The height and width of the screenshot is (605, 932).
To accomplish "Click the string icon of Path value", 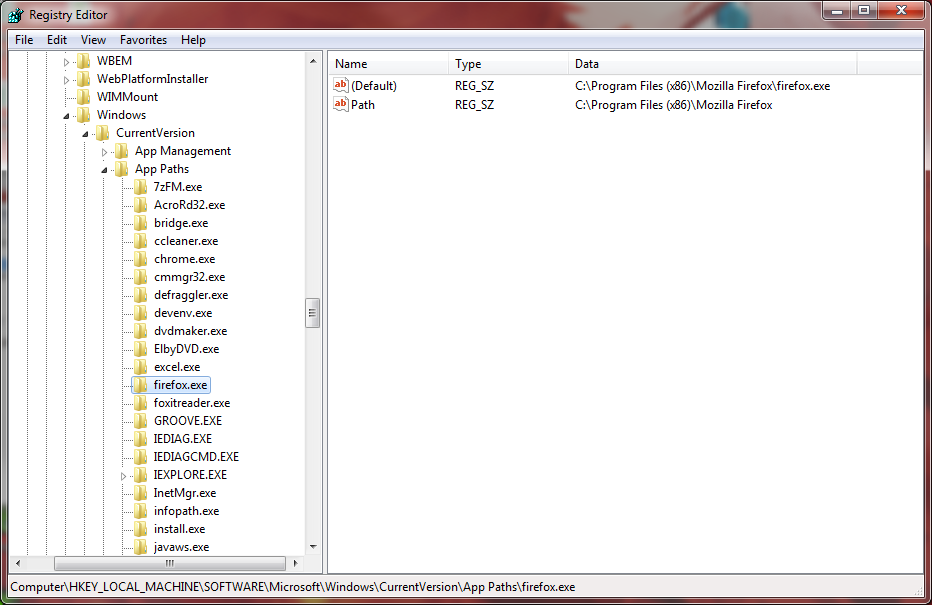I will pos(341,105).
